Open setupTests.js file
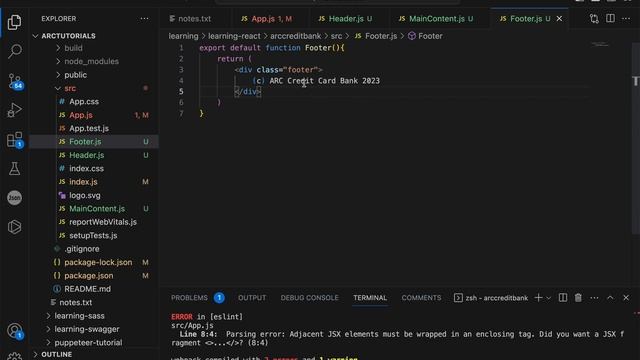This screenshot has height=360, width=640. 93,236
